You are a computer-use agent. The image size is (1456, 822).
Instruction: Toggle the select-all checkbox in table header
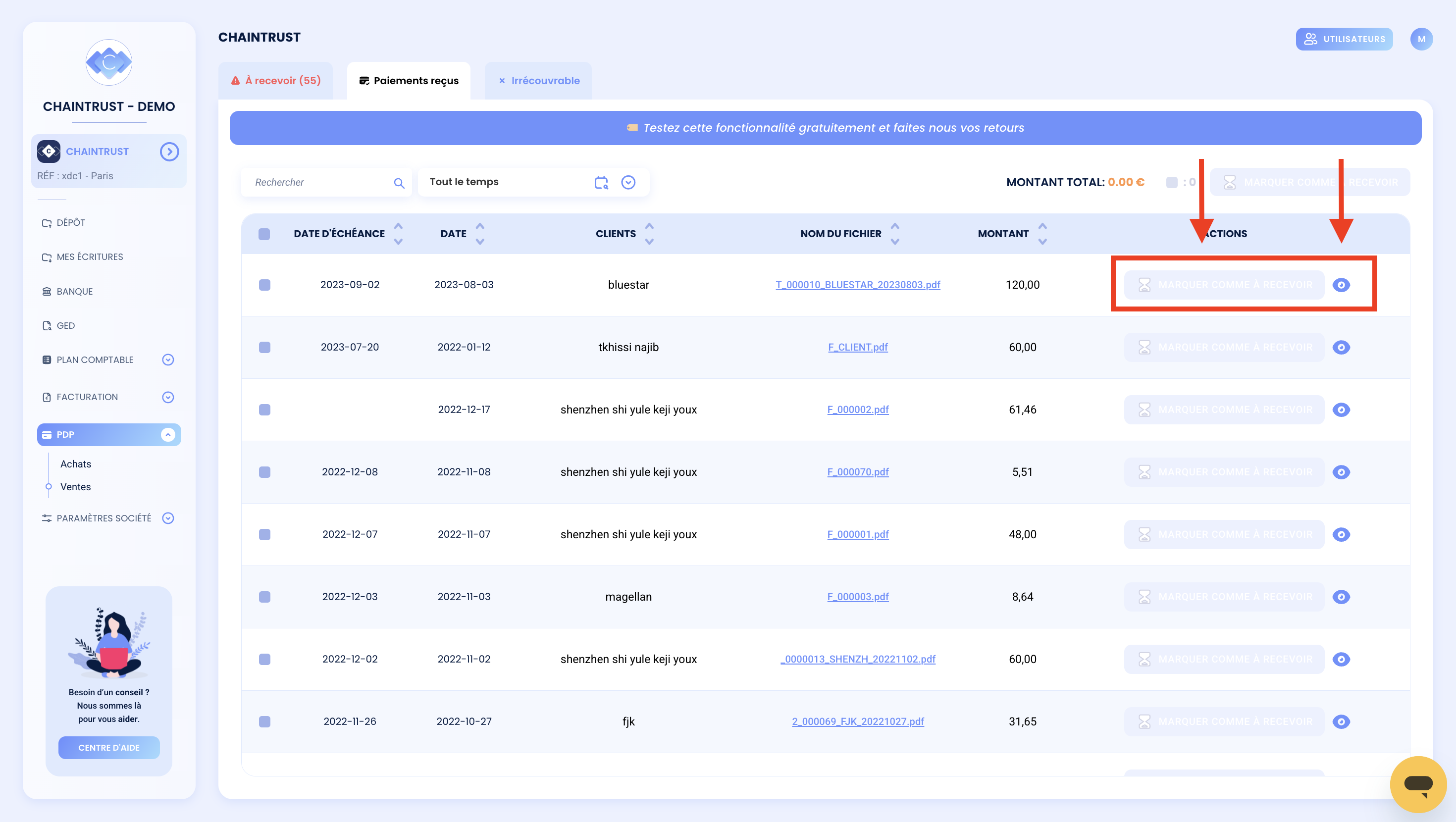pyautogui.click(x=264, y=234)
